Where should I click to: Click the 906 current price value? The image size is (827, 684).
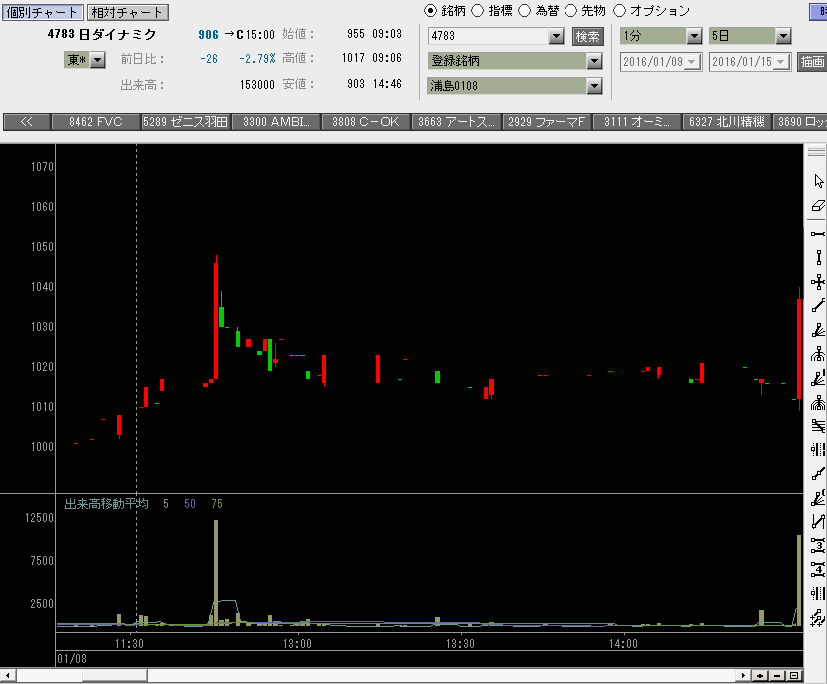pyautogui.click(x=208, y=35)
